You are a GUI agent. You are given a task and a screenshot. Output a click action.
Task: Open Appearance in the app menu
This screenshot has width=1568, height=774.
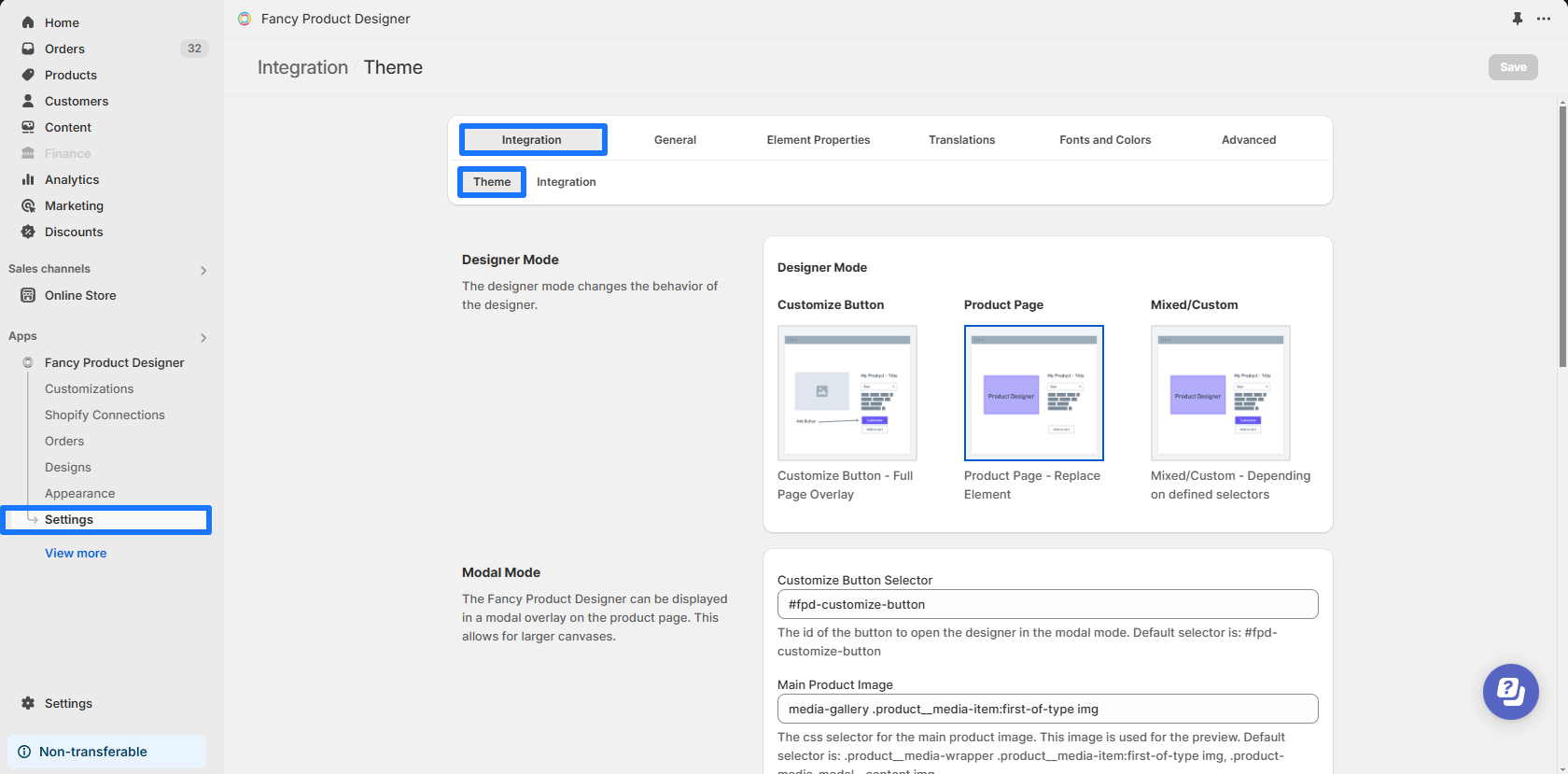[x=80, y=493]
